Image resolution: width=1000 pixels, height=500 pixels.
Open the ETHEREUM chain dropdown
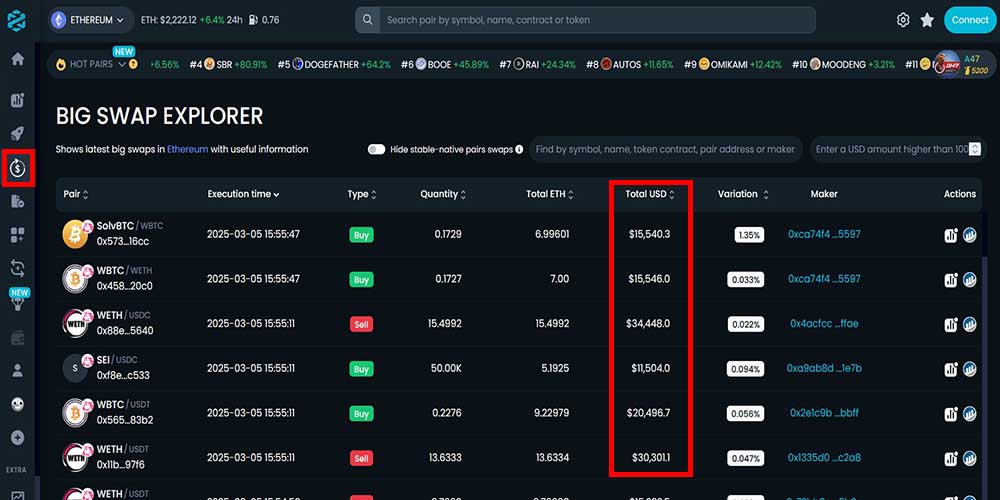91,20
